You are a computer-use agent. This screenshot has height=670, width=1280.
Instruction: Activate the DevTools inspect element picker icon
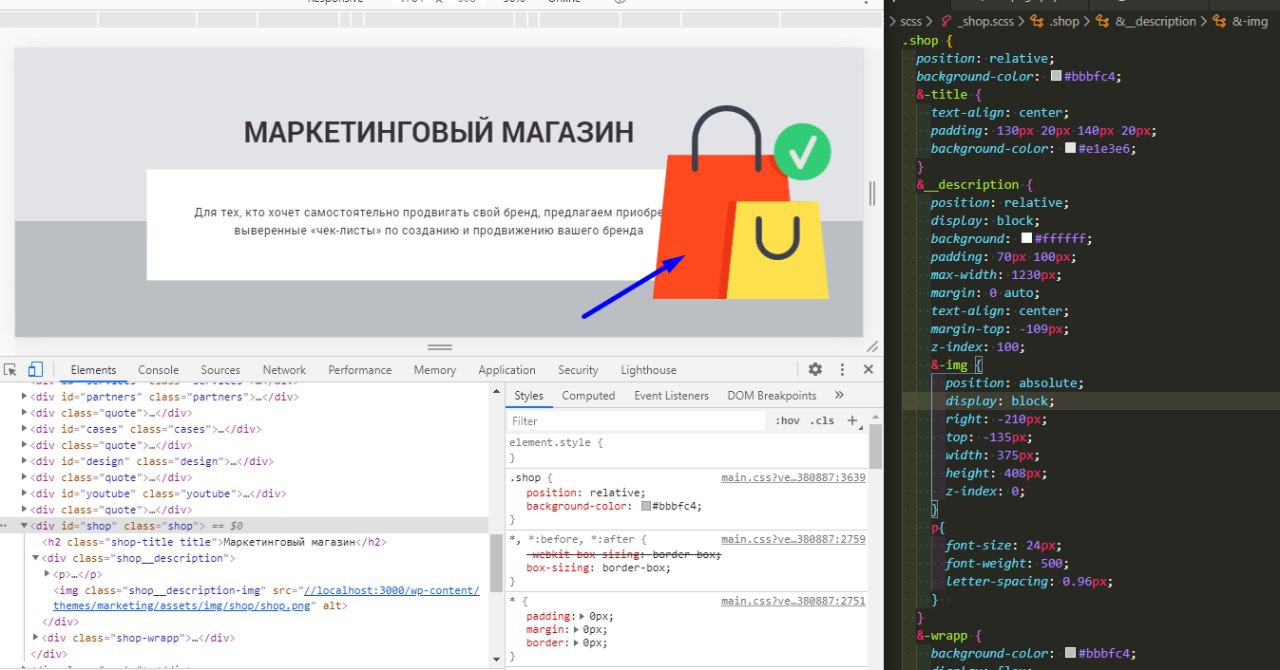10,369
